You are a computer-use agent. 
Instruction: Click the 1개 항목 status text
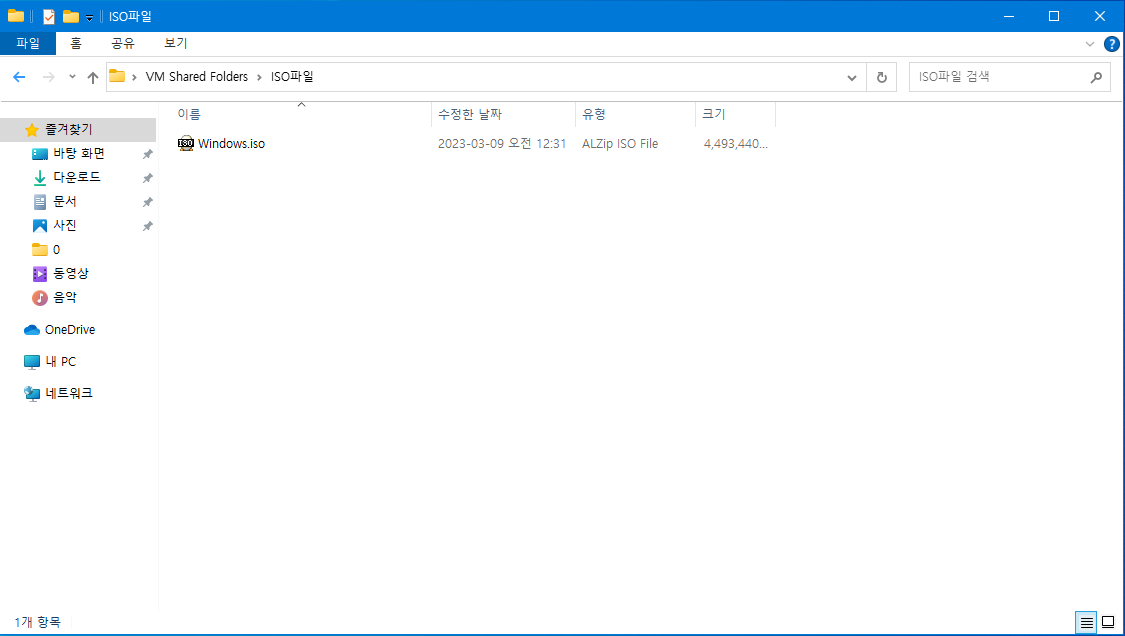click(37, 622)
